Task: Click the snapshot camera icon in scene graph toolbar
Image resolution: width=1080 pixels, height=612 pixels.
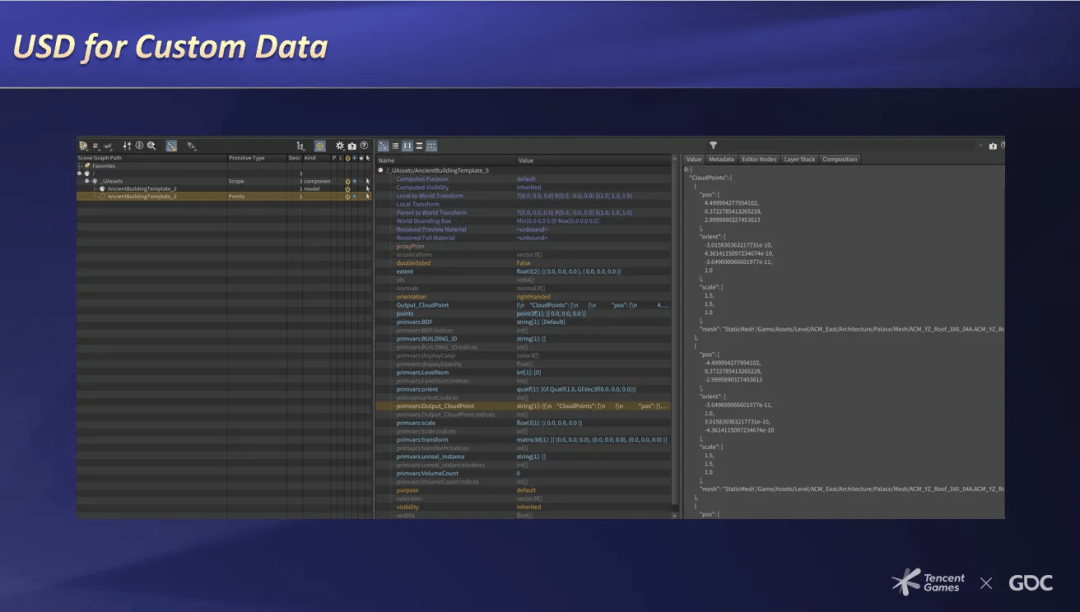Action: [x=352, y=146]
